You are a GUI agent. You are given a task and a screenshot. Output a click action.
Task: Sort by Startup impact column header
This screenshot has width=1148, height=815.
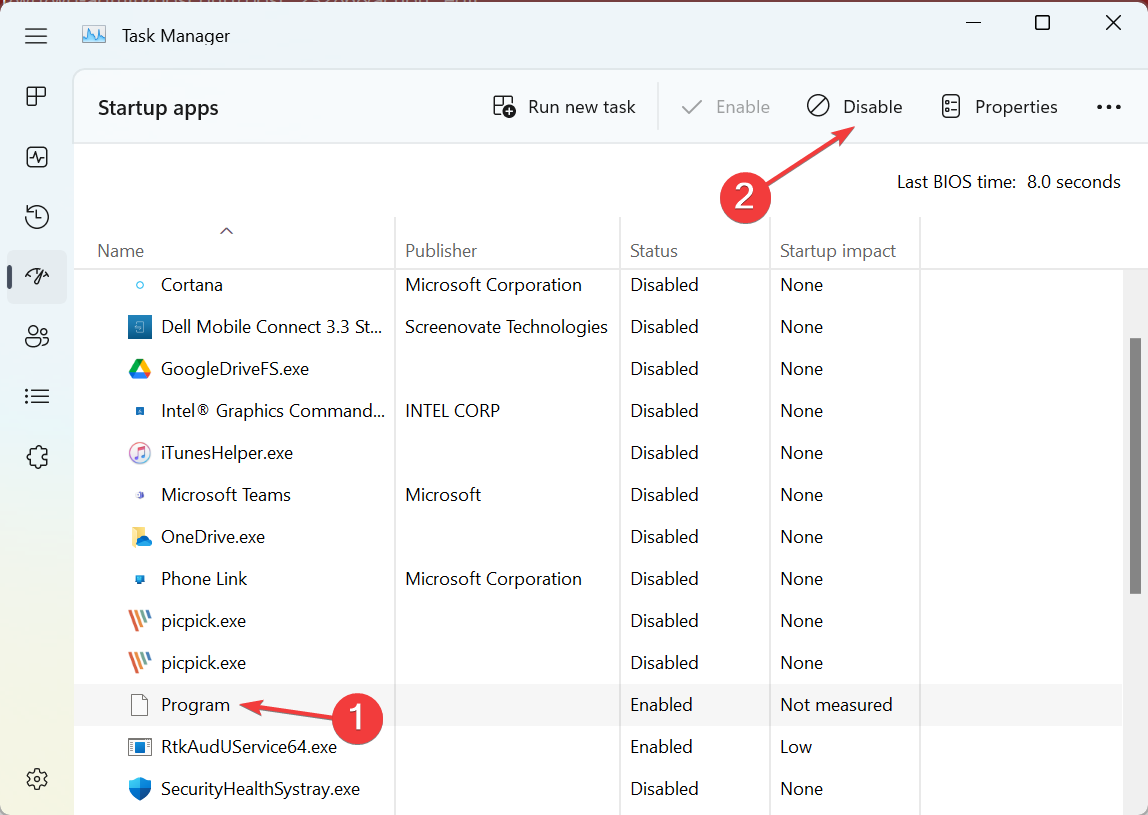click(838, 251)
